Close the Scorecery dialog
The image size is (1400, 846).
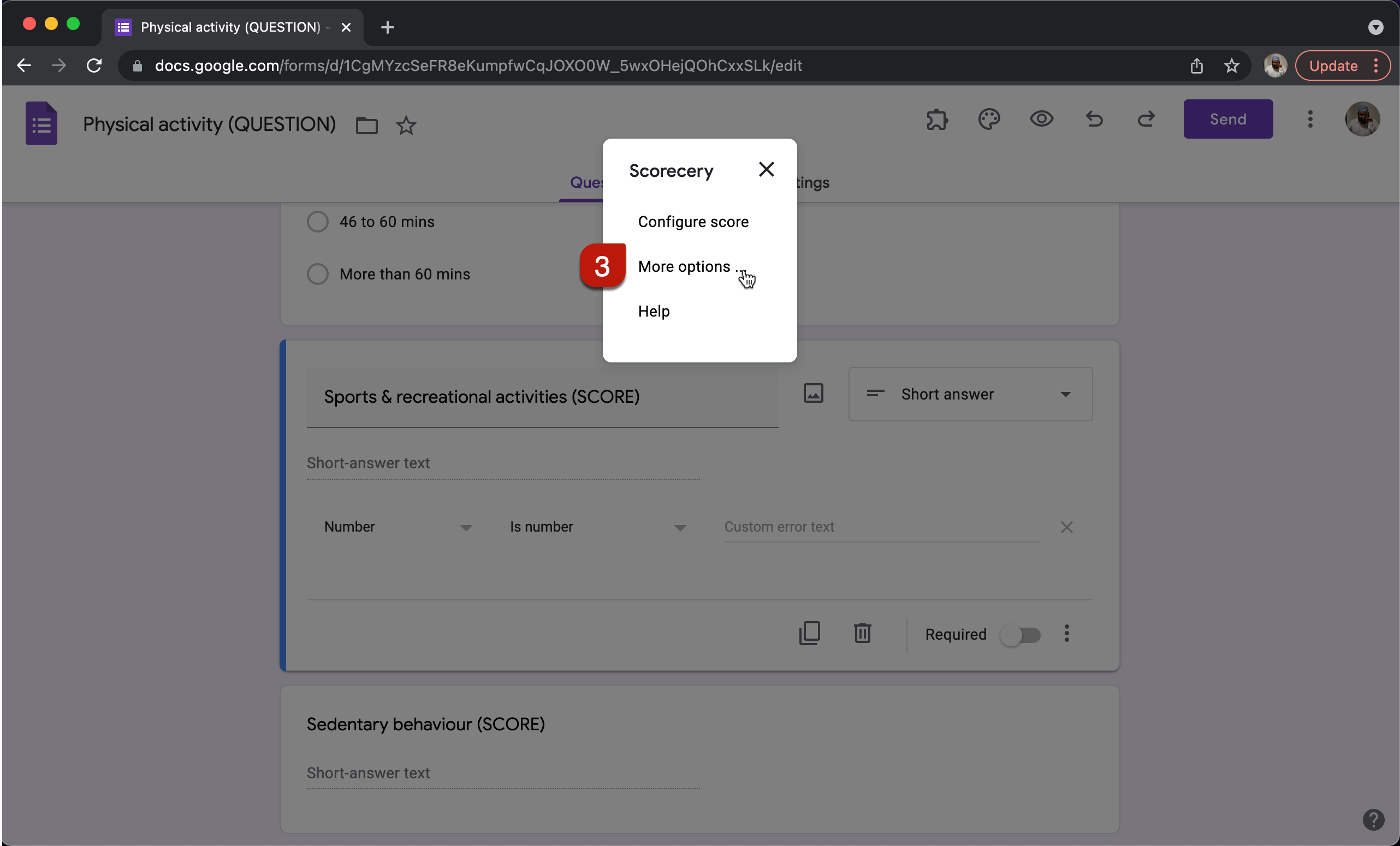click(x=766, y=169)
